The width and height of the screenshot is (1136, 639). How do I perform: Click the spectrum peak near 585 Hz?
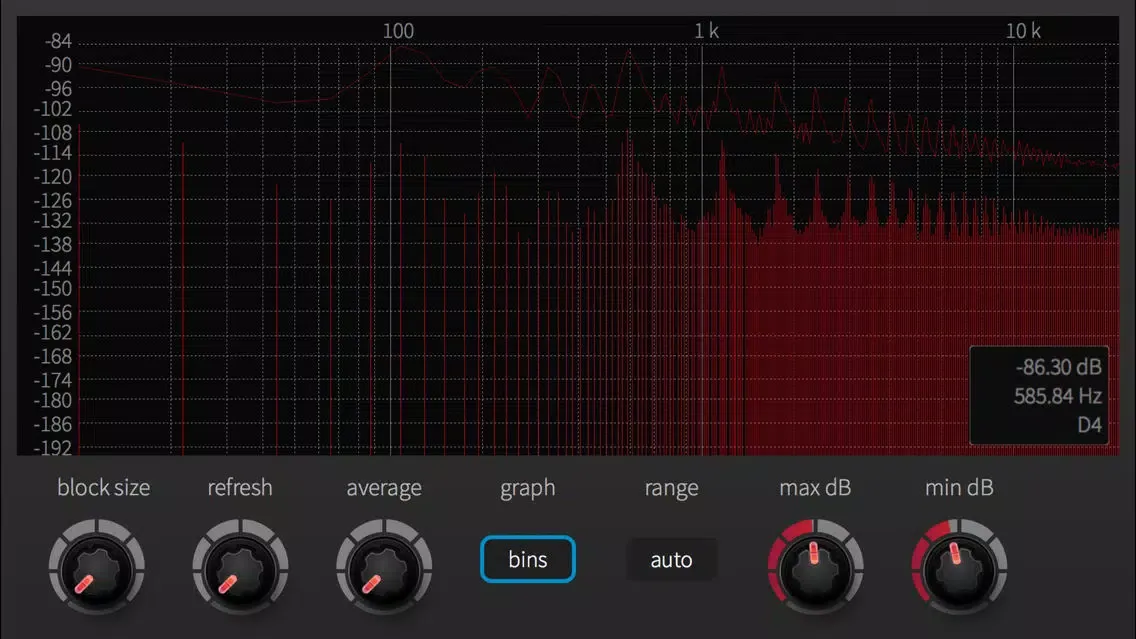point(629,52)
